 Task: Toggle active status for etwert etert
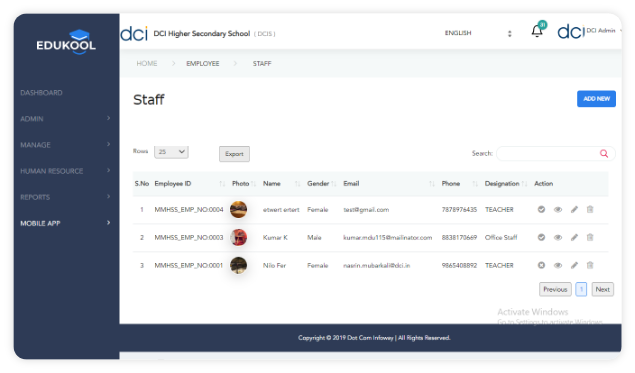click(x=541, y=209)
